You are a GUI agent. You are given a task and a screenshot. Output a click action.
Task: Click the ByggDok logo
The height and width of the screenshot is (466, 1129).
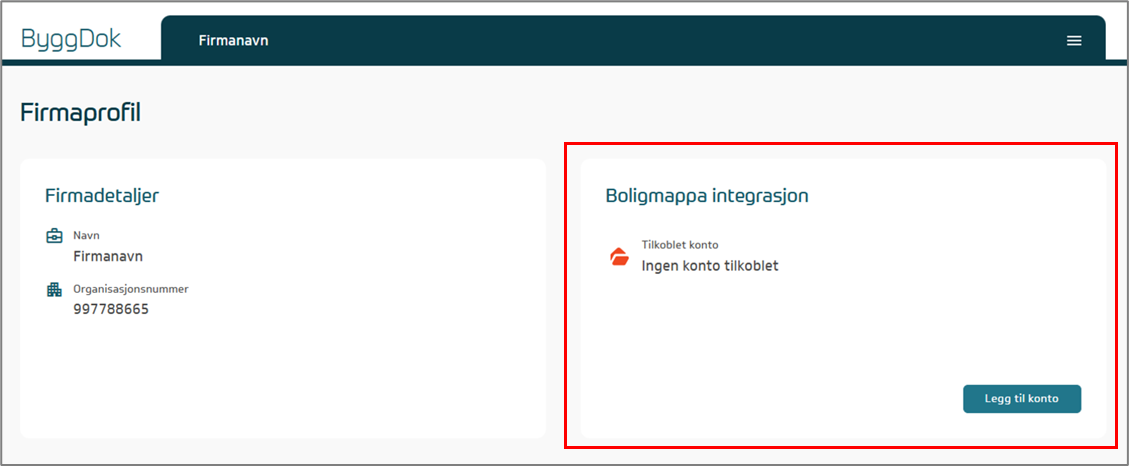[x=71, y=39]
